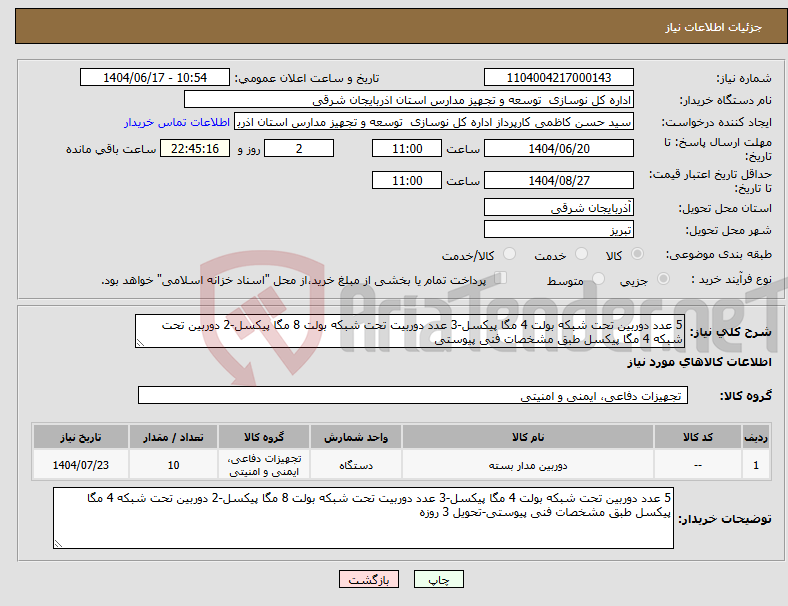Click the نام کالا column header

528,437
